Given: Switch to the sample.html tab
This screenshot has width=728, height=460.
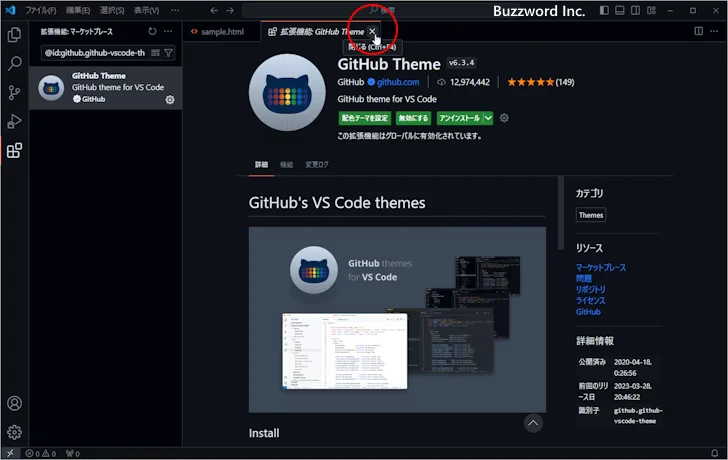Looking at the screenshot, I should tap(222, 32).
